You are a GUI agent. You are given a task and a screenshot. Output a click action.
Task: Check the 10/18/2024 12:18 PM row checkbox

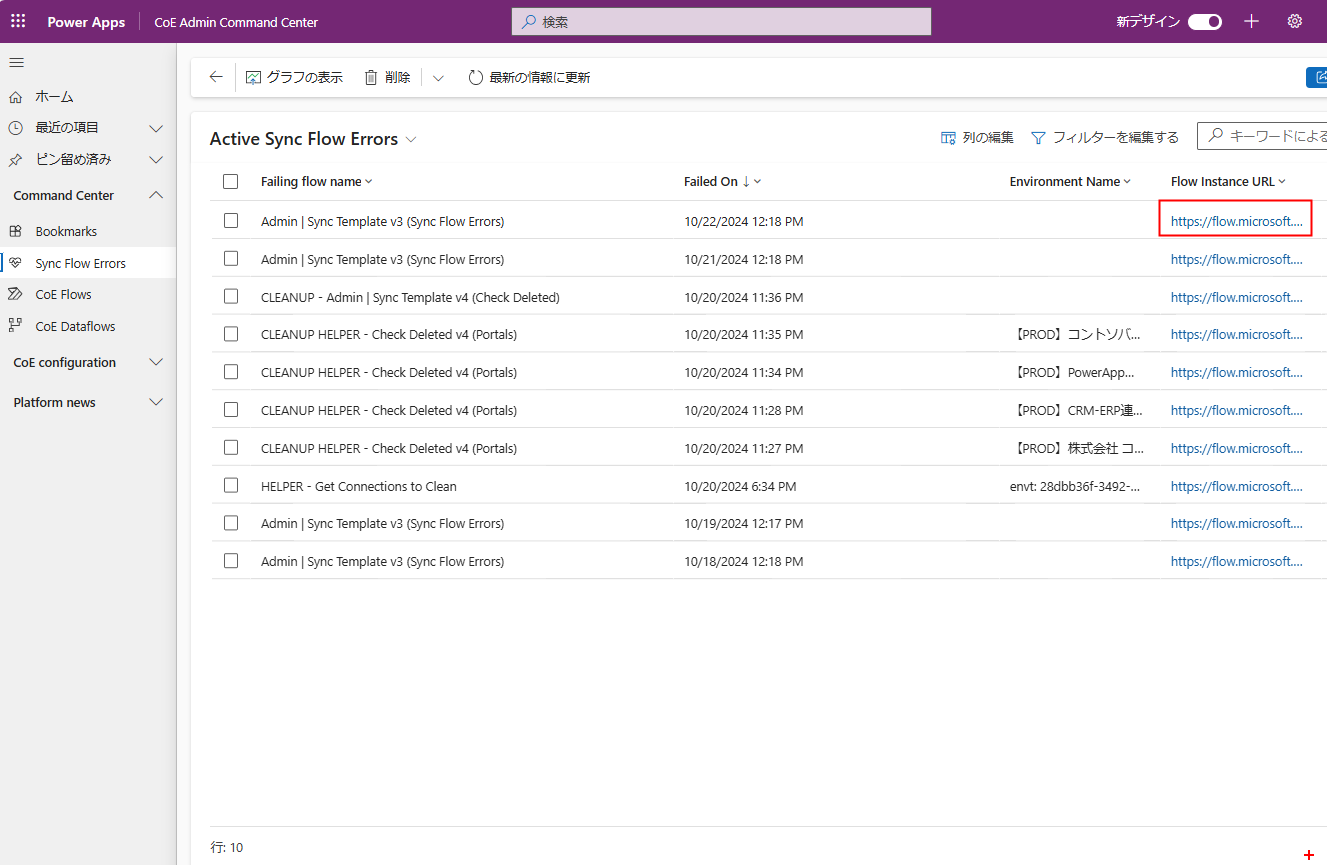(231, 561)
